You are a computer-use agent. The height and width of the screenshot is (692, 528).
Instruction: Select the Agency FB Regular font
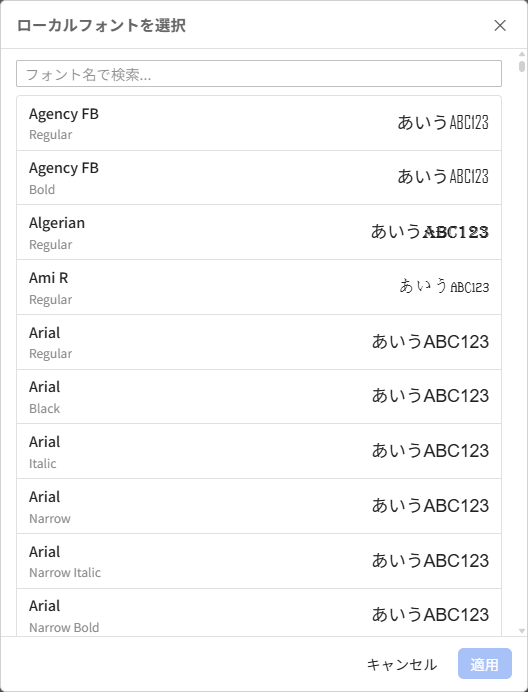(259, 123)
